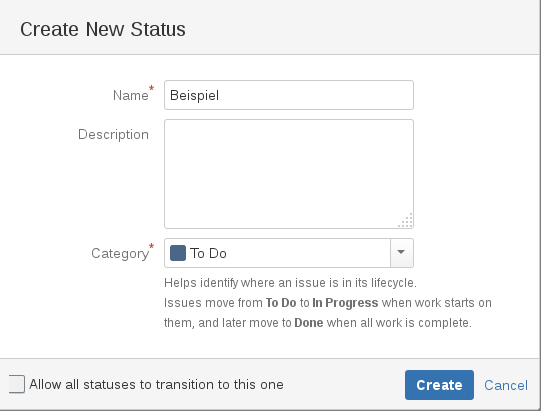Click the bold In Progress text in help
The height and width of the screenshot is (411, 541).
coord(345,303)
